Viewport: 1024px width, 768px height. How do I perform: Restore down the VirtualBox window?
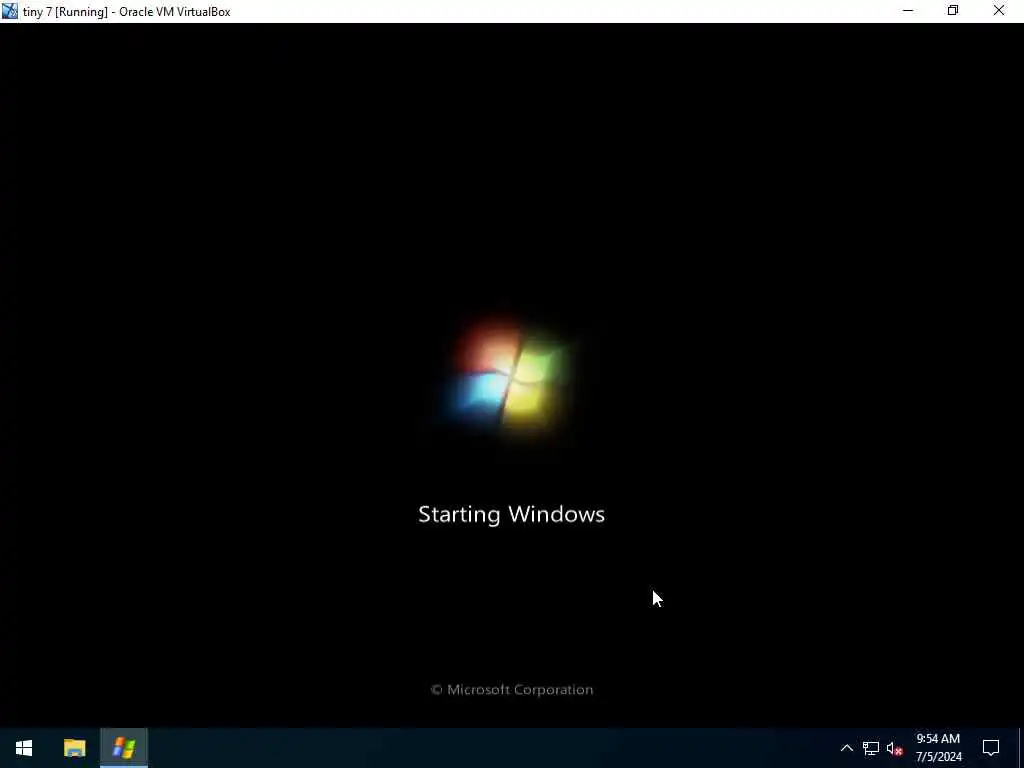(x=953, y=11)
